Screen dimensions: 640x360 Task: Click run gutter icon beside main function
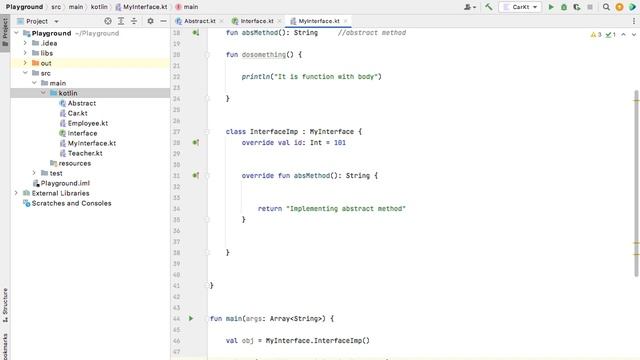tap(191, 318)
